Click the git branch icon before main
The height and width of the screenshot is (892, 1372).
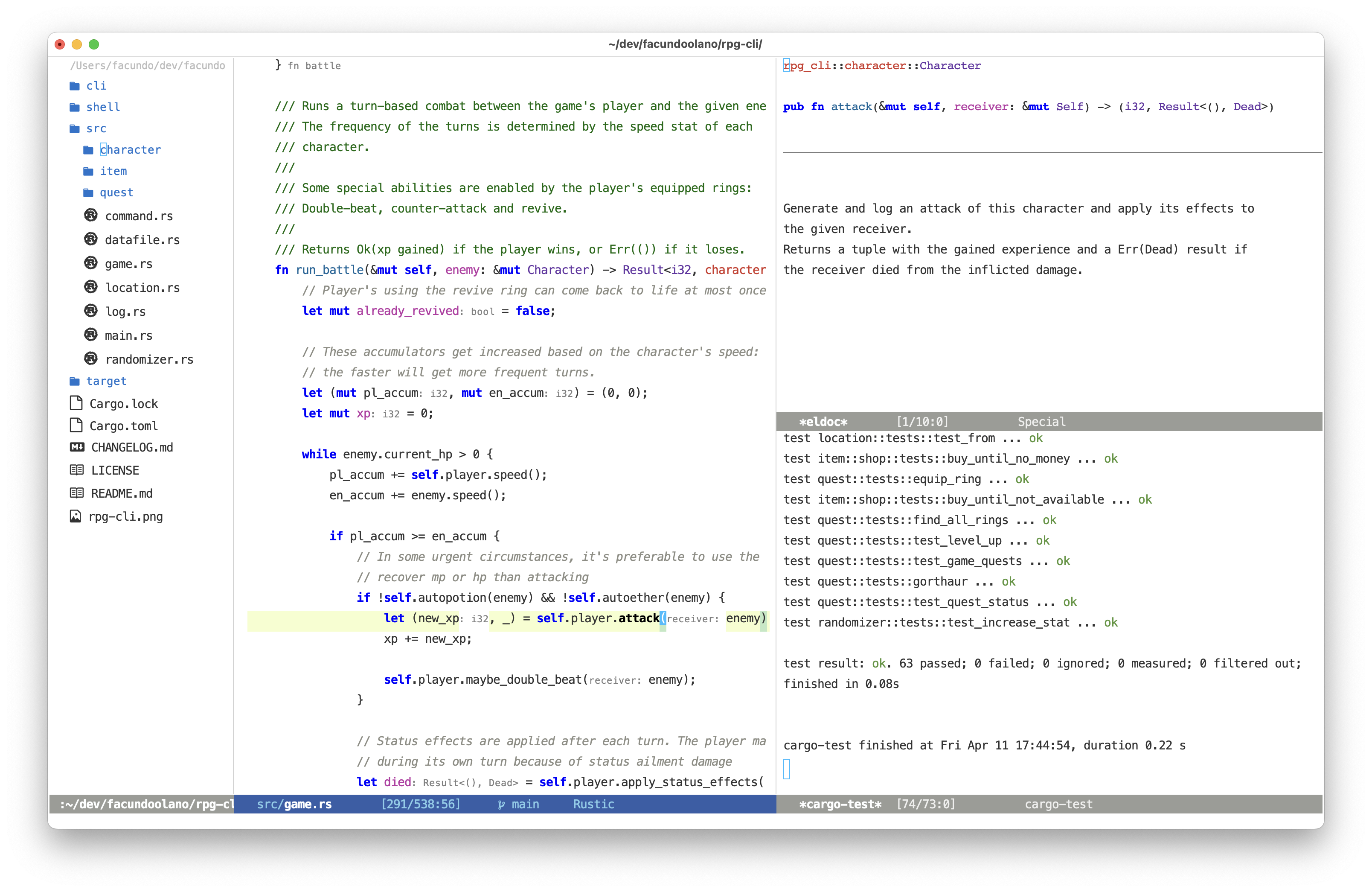pyautogui.click(x=502, y=805)
